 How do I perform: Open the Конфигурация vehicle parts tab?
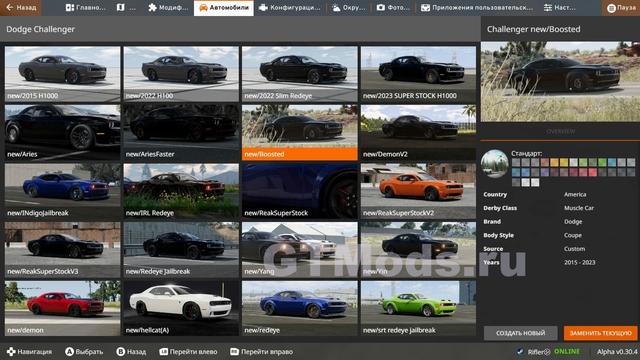tap(289, 8)
